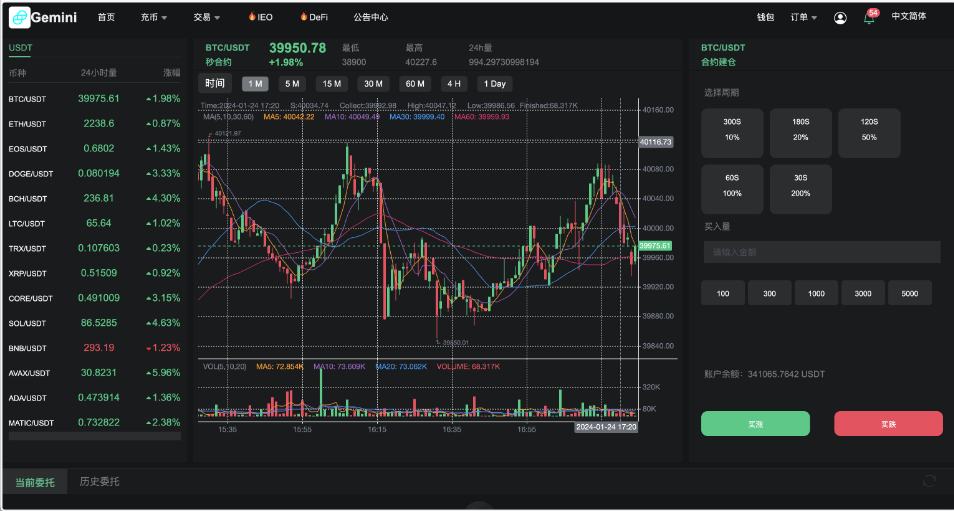Click the Gemini logo icon
The width and height of the screenshot is (954, 511).
coord(20,17)
